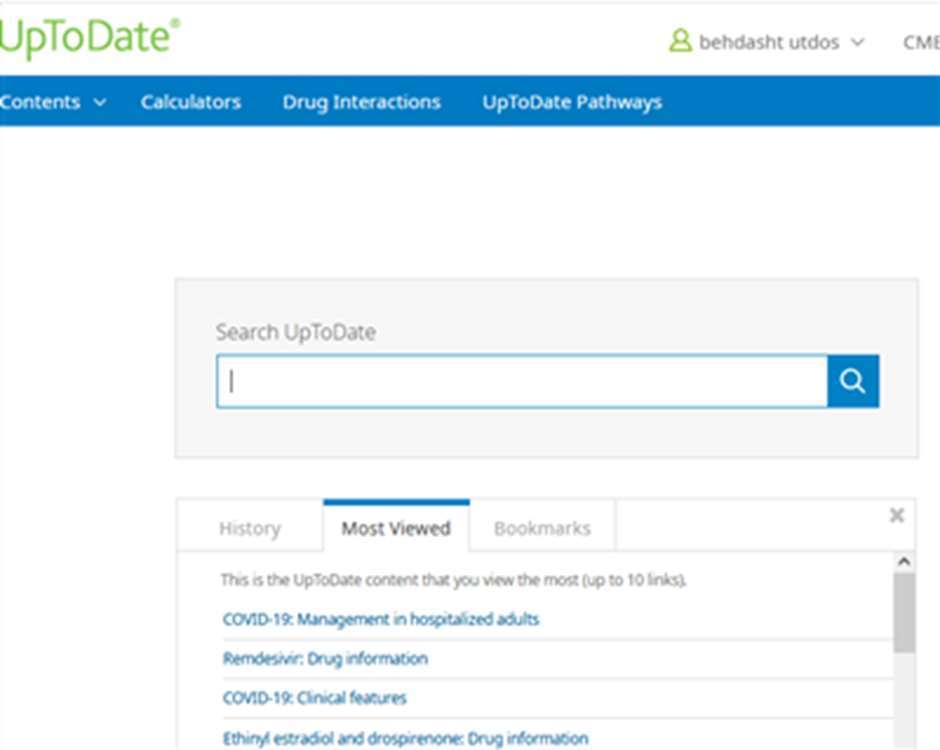Open COVID-19 Management in hospitalized adults
Viewport: 940px width, 750px height.
pos(380,619)
